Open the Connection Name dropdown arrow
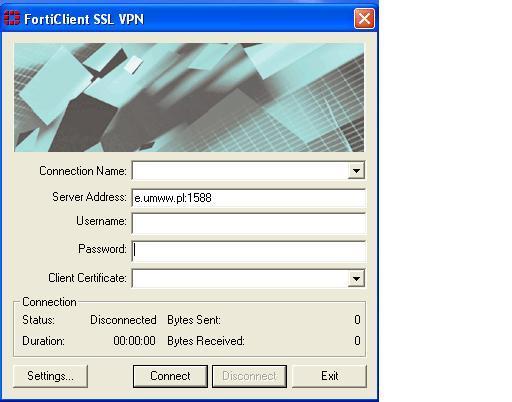The image size is (512, 402). coord(356,171)
